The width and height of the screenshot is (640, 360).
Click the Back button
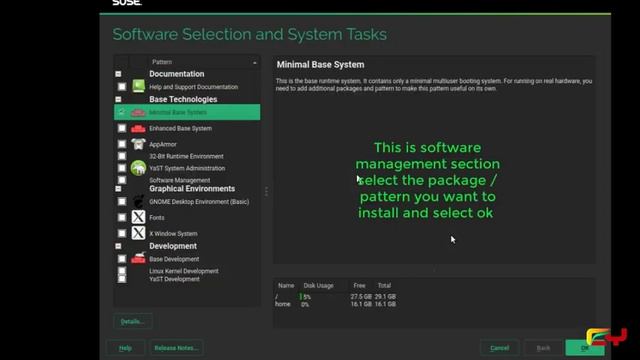[543, 348]
